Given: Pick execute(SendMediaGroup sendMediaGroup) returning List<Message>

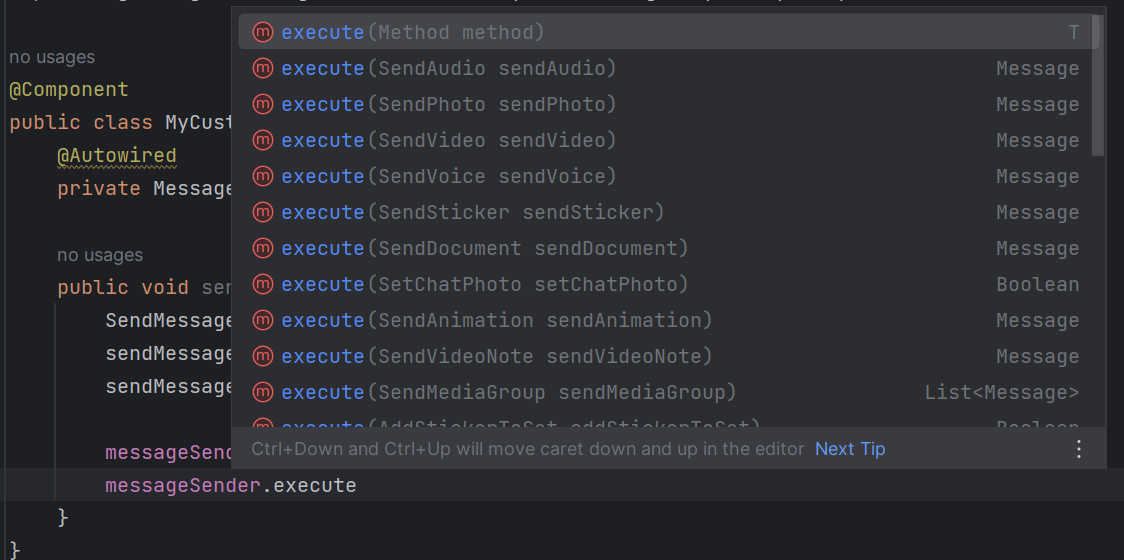Looking at the screenshot, I should 665,392.
